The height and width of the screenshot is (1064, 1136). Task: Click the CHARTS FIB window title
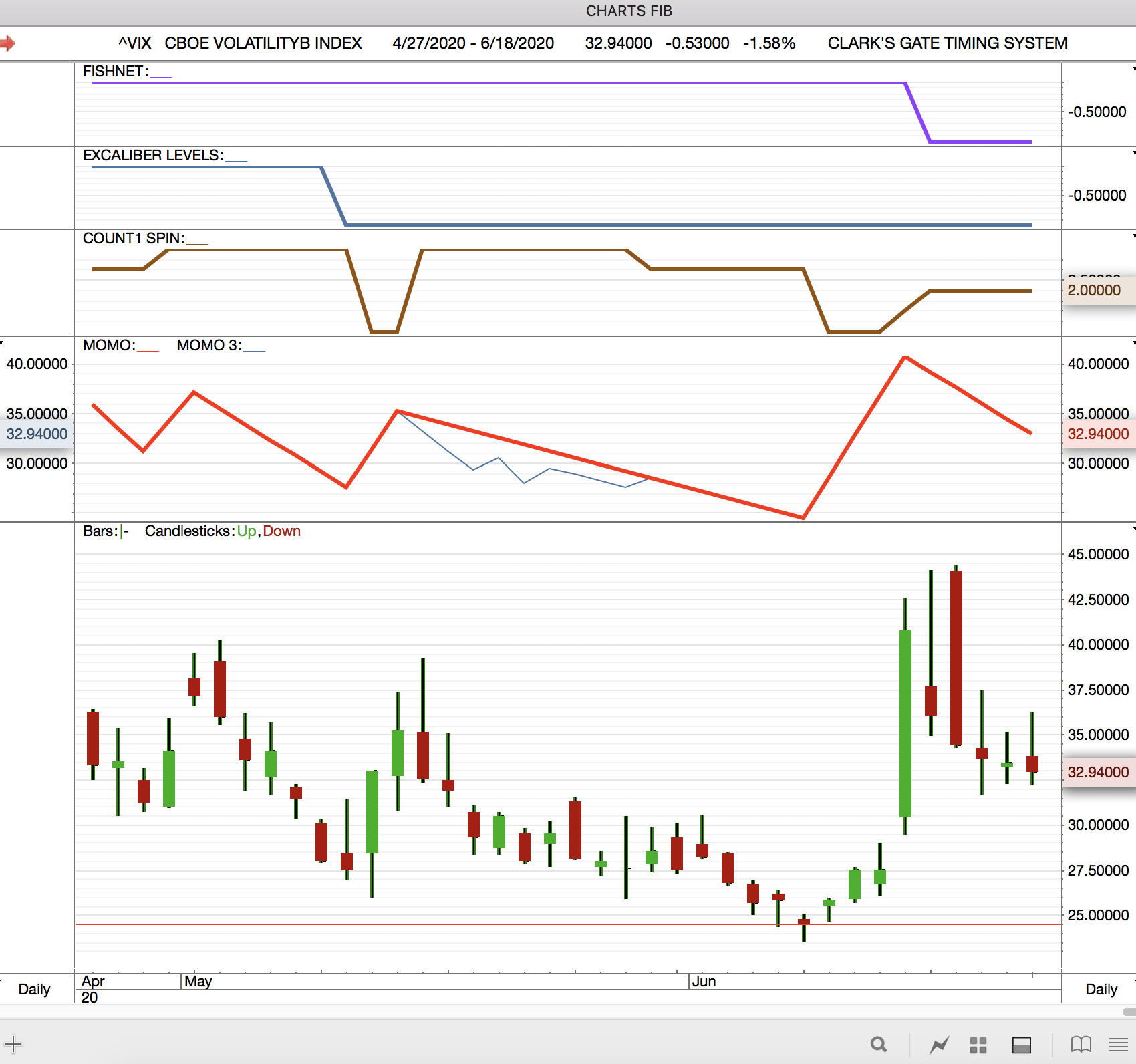[x=629, y=11]
